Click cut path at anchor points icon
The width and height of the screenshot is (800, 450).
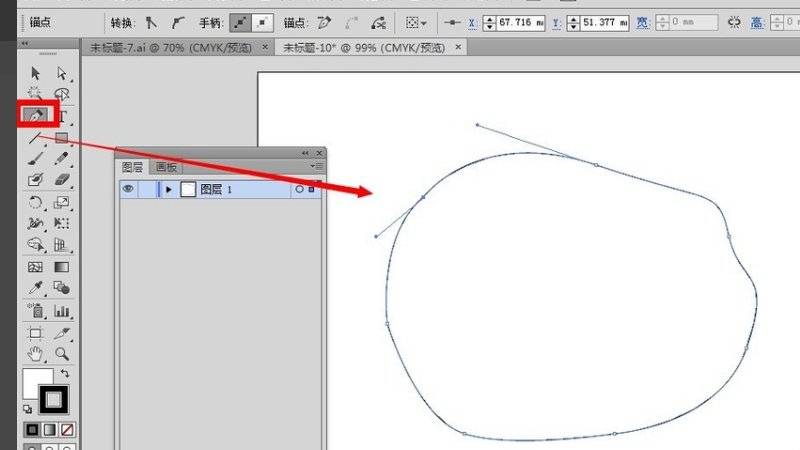point(378,22)
